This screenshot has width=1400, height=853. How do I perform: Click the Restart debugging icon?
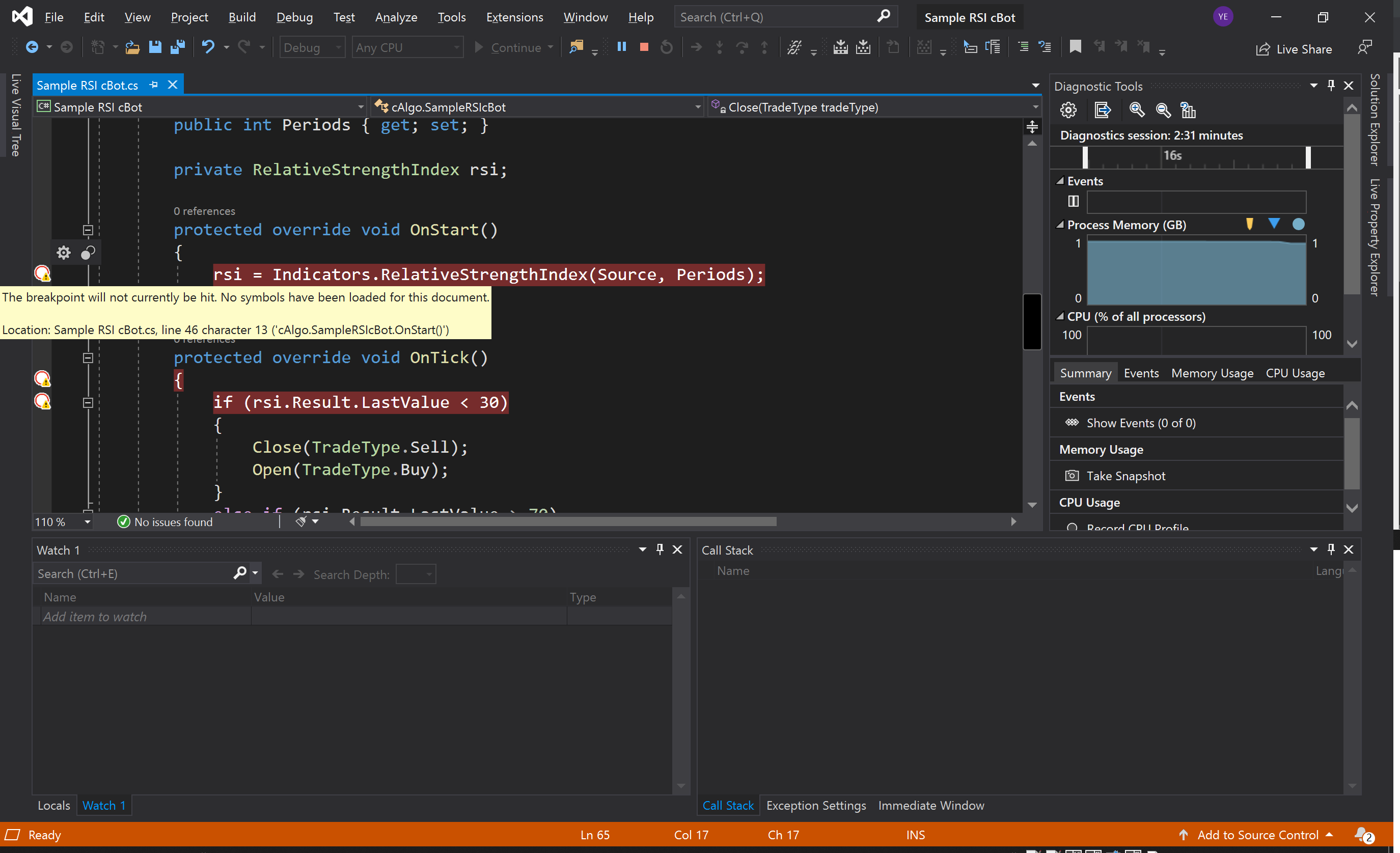pyautogui.click(x=667, y=47)
